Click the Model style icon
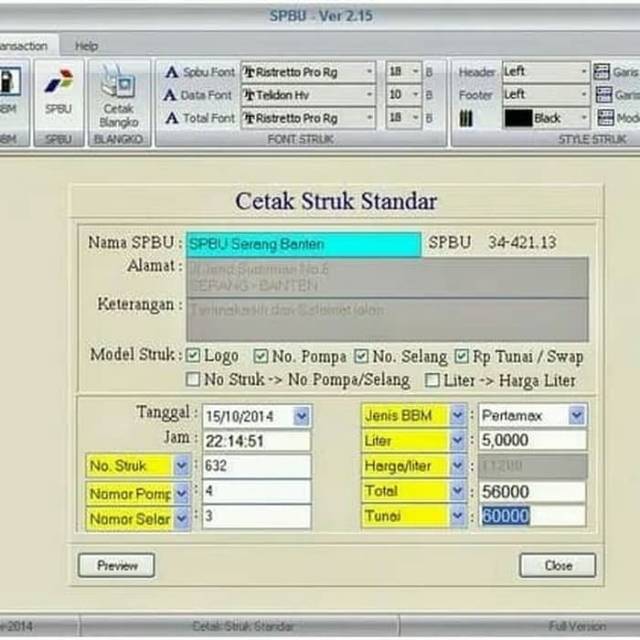Viewport: 640px width, 640px height. [602, 118]
